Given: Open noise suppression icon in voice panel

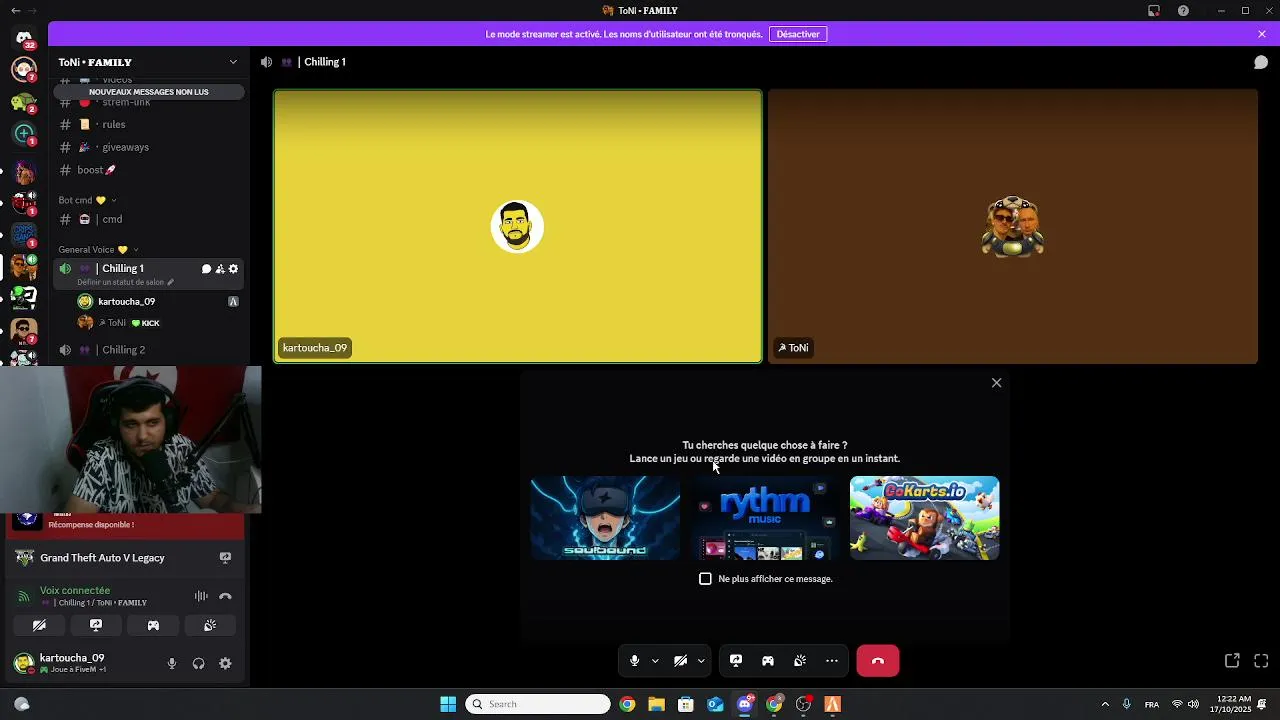Looking at the screenshot, I should [x=201, y=596].
